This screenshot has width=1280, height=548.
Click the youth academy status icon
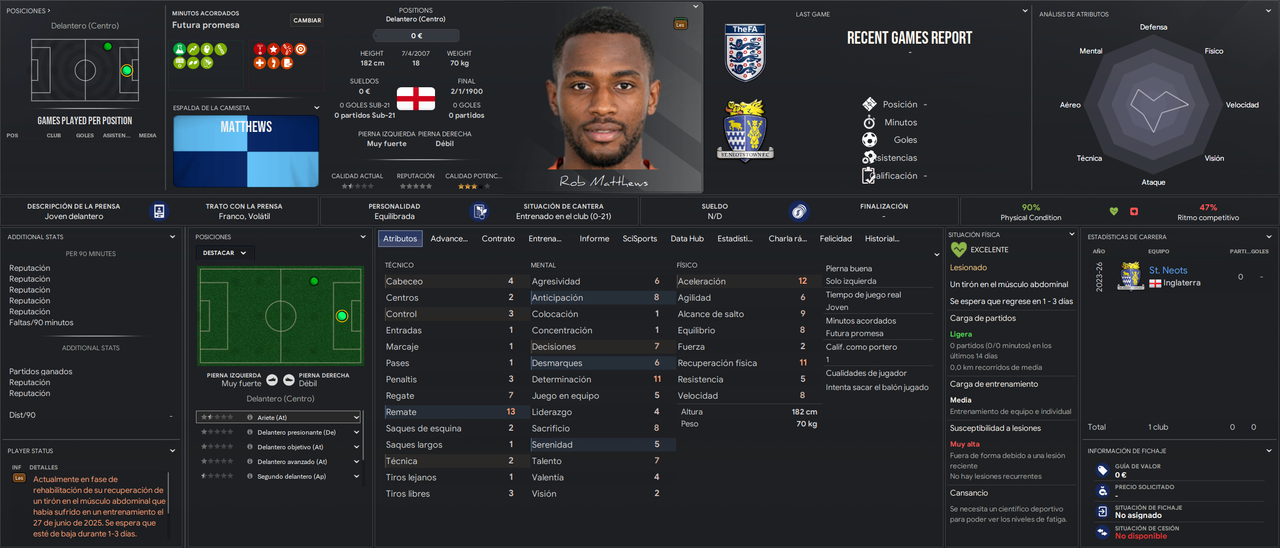coord(480,211)
